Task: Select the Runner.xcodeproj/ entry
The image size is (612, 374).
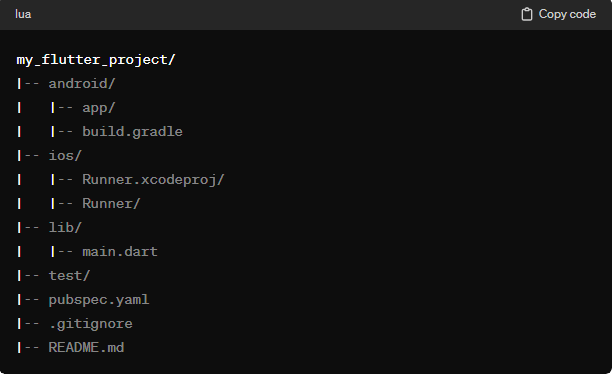Action: (153, 180)
